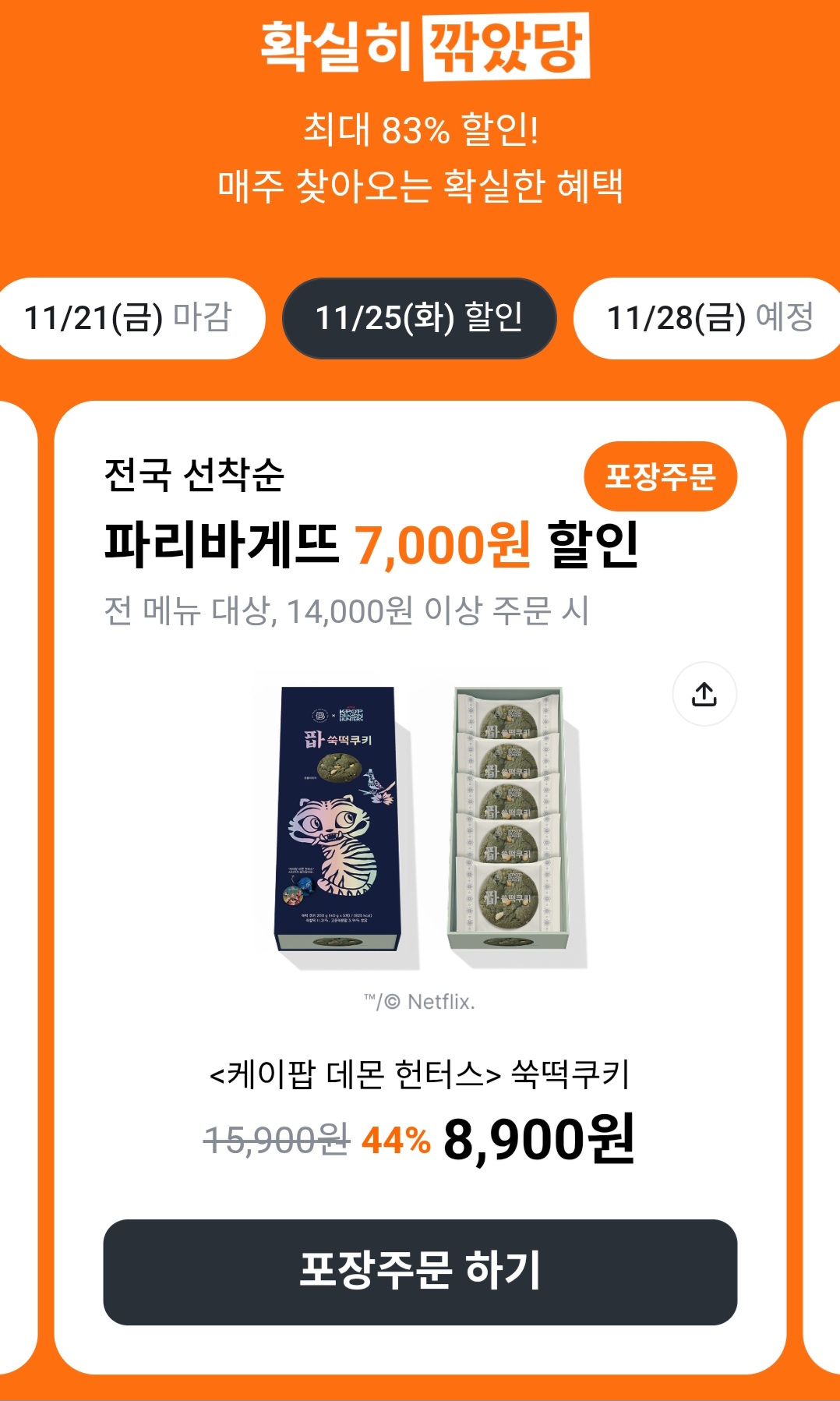Tap the 전국 선착순 label
The width and height of the screenshot is (840, 1401).
194,475
